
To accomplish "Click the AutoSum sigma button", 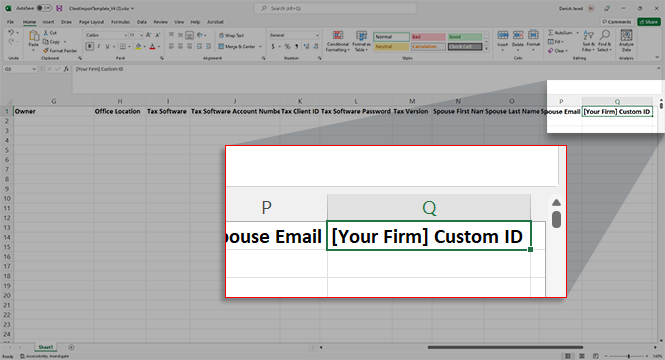I will click(x=559, y=33).
